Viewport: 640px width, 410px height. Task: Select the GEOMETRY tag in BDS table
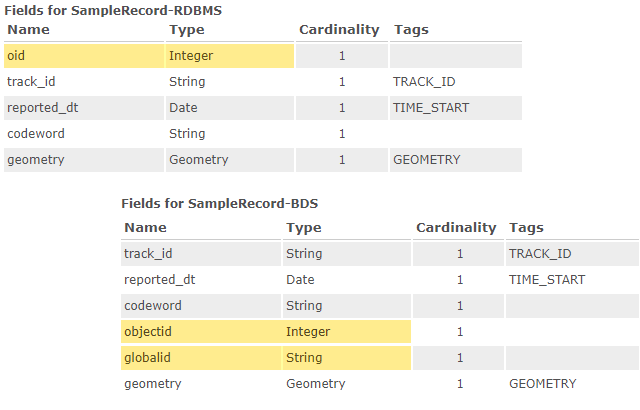543,383
